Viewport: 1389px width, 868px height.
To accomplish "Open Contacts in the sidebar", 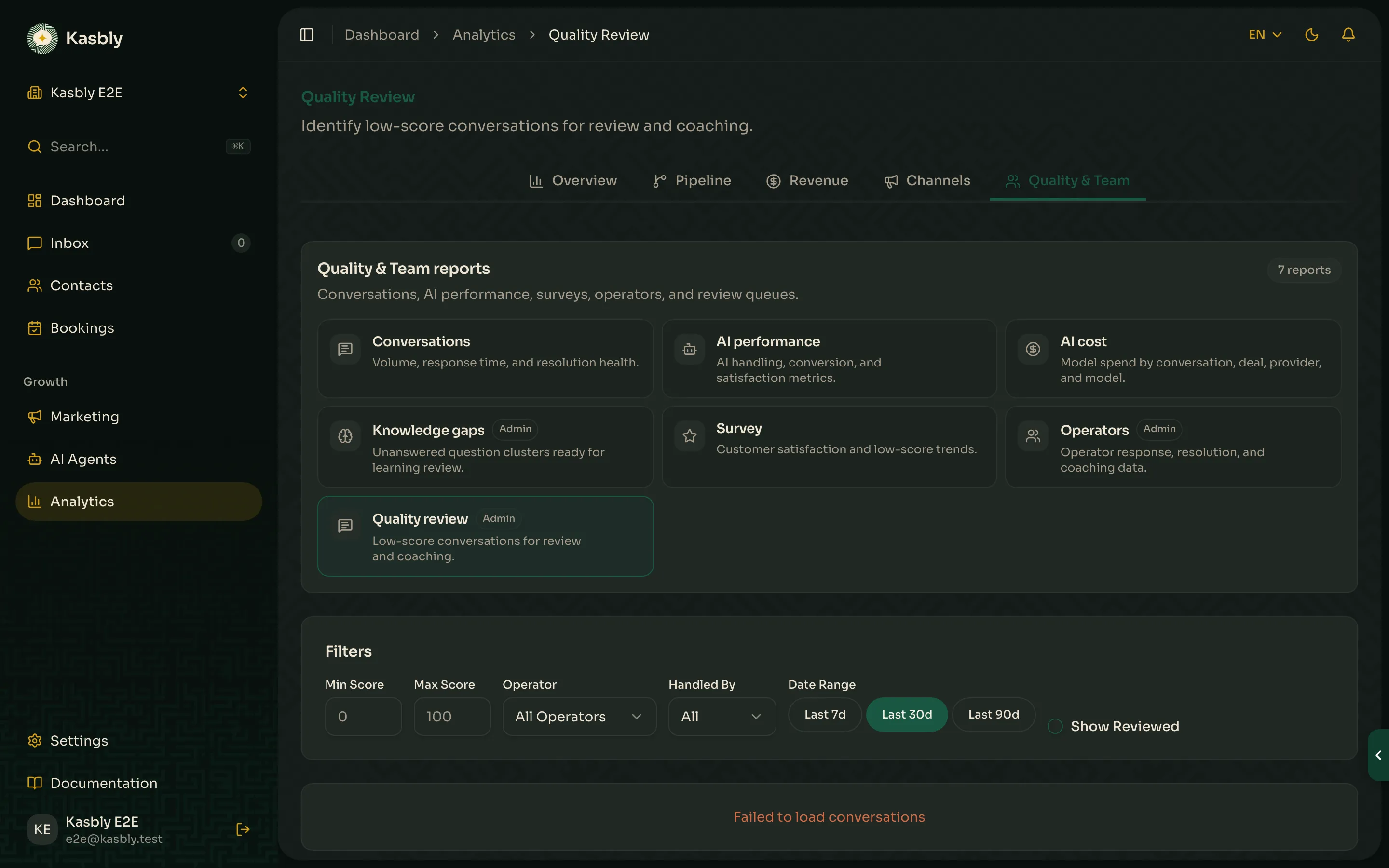I will pyautogui.click(x=139, y=285).
